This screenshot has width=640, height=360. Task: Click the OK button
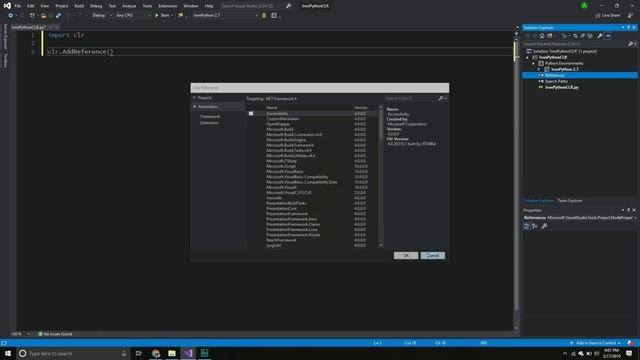(x=406, y=256)
